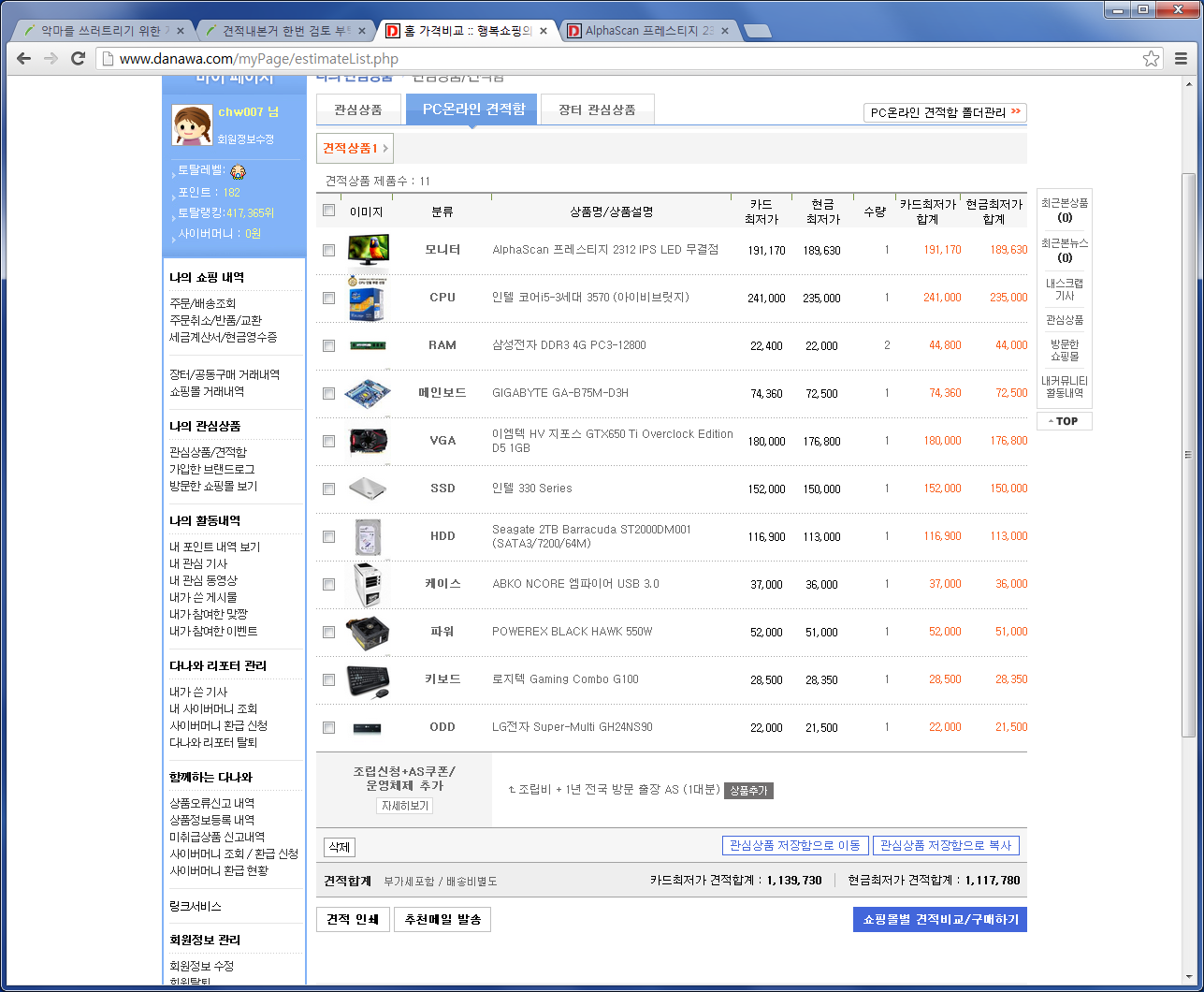Check the 메인보드 row checkbox
Image resolution: width=1204 pixels, height=992 pixels.
(x=328, y=393)
